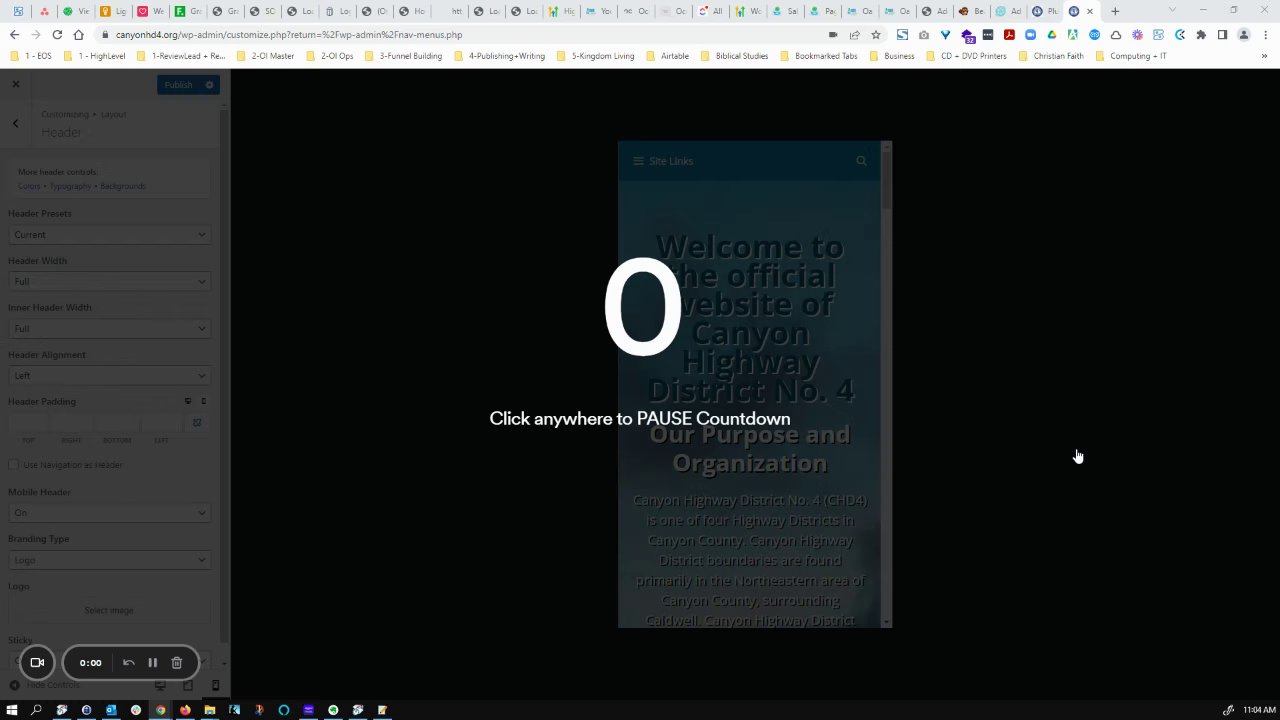
Task: Open File Explorer from the taskbar
Action: coord(210,710)
